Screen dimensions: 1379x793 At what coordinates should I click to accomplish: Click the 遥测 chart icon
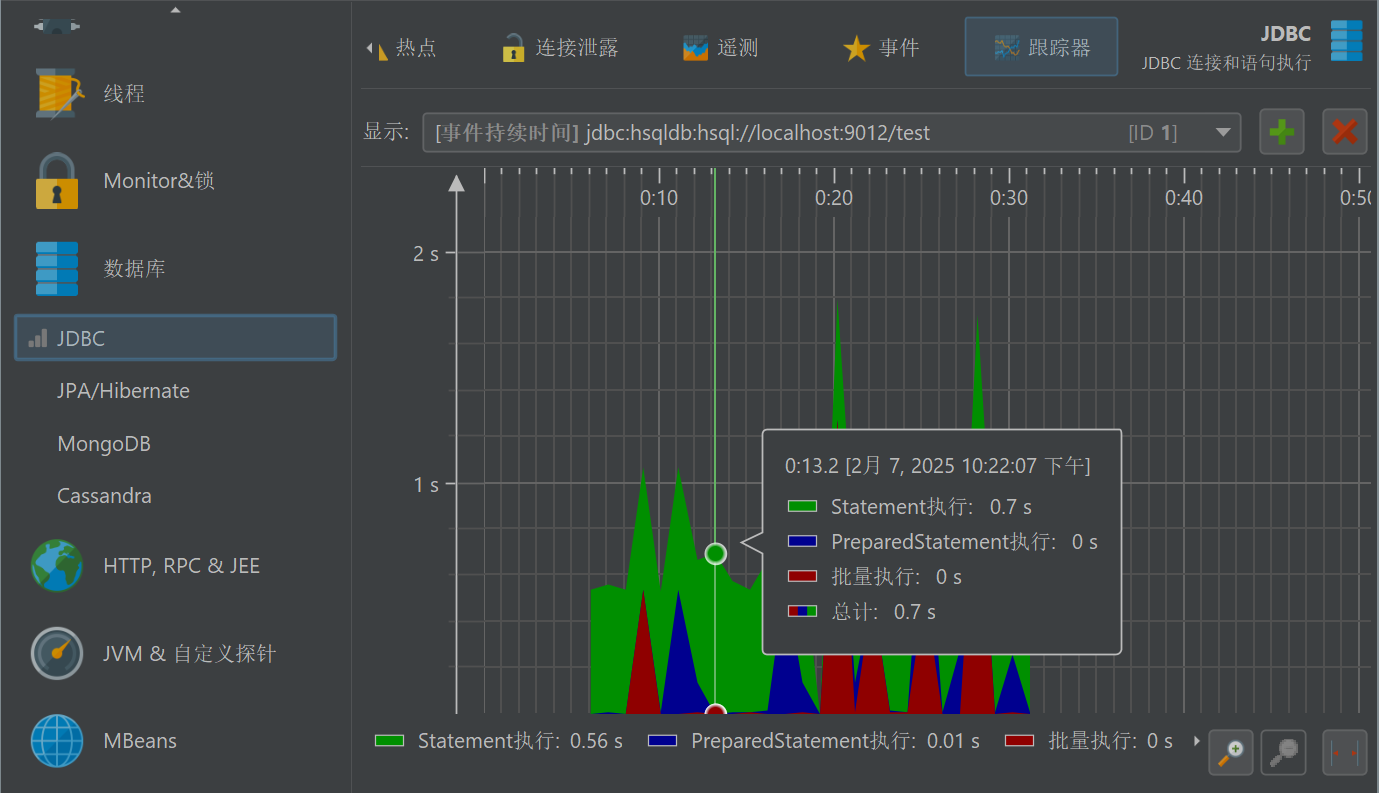point(696,48)
